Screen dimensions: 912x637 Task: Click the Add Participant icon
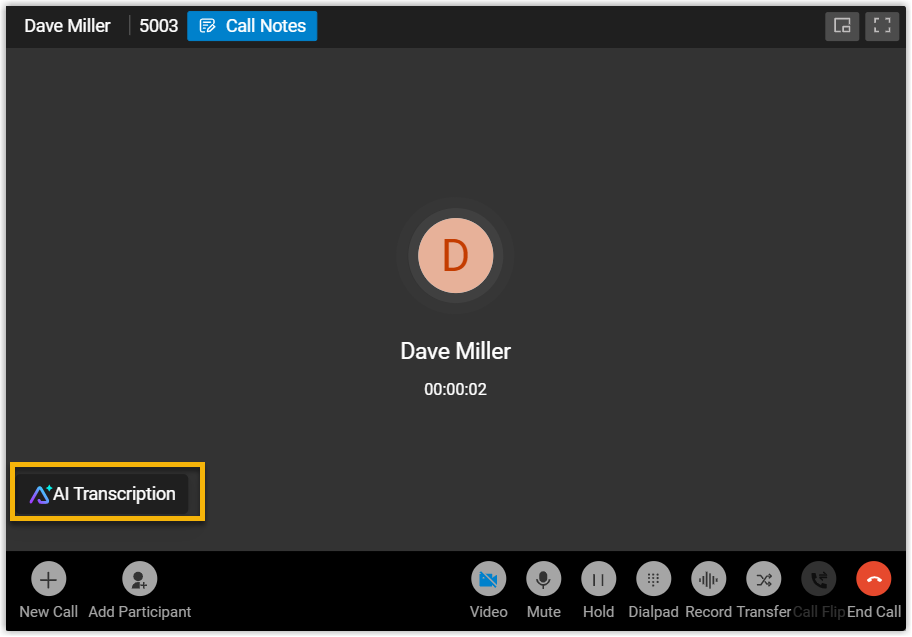coord(139,579)
